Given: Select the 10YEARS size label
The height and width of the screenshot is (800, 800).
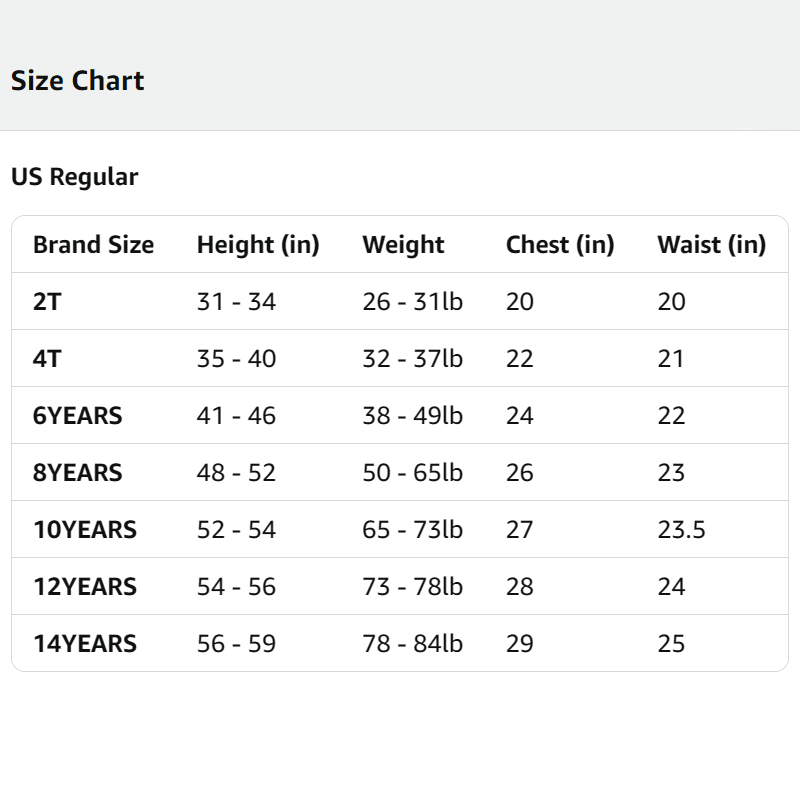Looking at the screenshot, I should [x=84, y=529].
